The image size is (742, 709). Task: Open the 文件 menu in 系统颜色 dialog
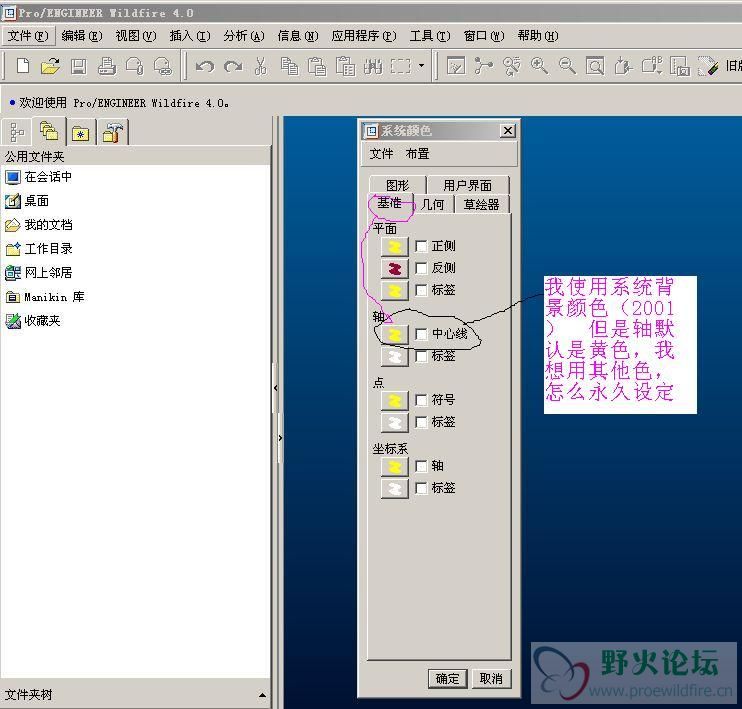click(x=381, y=154)
